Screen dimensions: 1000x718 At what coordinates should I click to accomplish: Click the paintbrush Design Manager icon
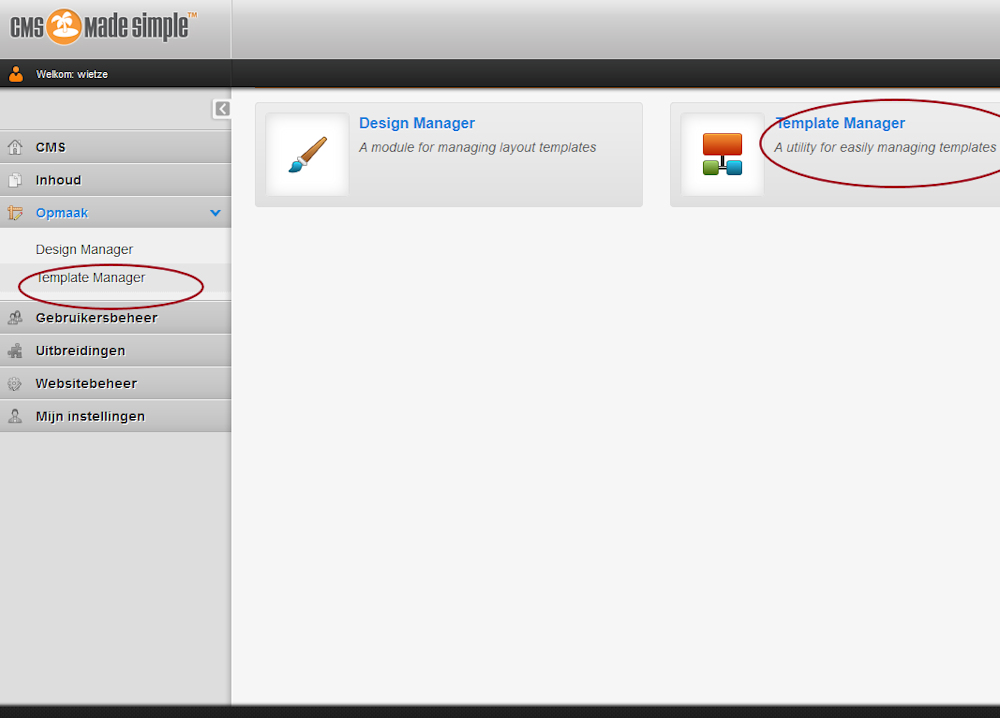click(307, 154)
